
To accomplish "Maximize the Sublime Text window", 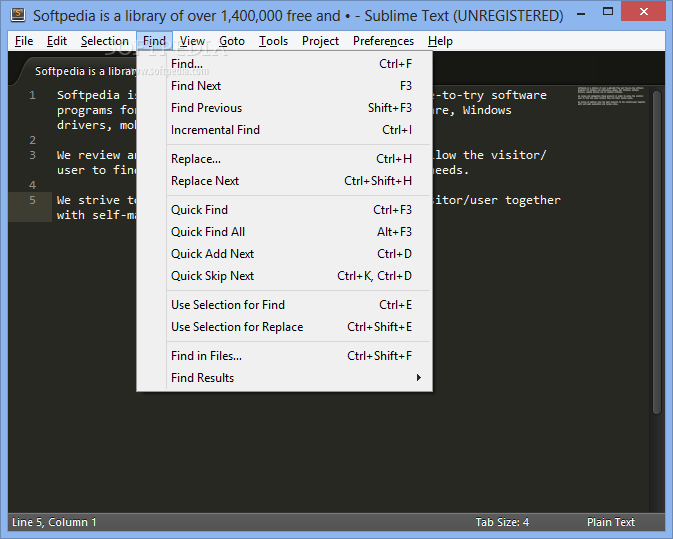I will [x=608, y=12].
